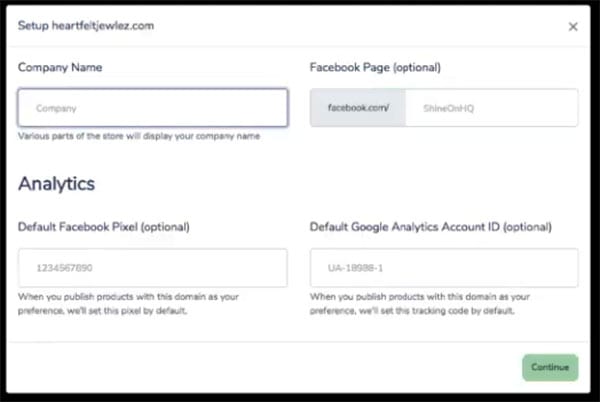Screen dimensions: 600x402
Task: Click the facebook.com/ prefix box
Action: coord(358,108)
